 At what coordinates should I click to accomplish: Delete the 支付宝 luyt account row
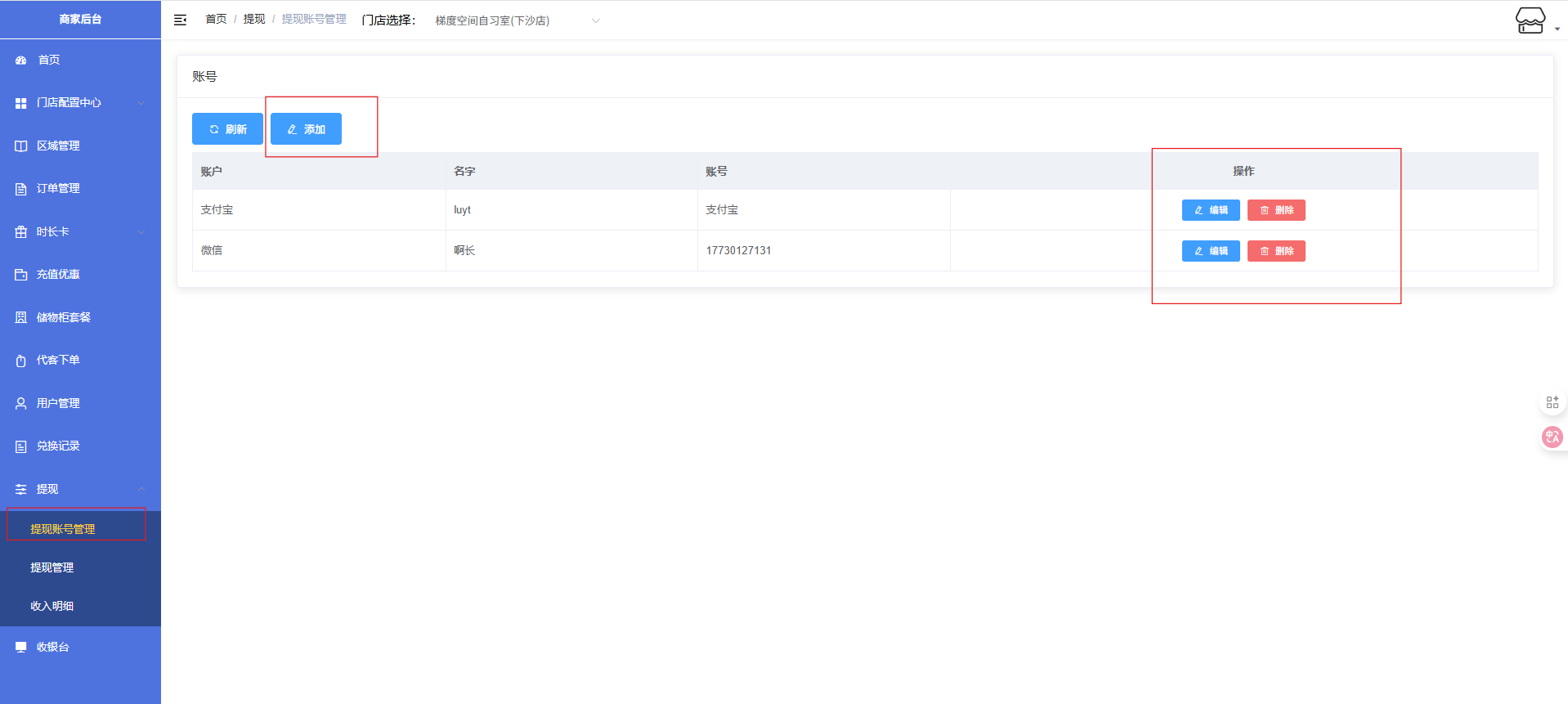pos(1276,210)
